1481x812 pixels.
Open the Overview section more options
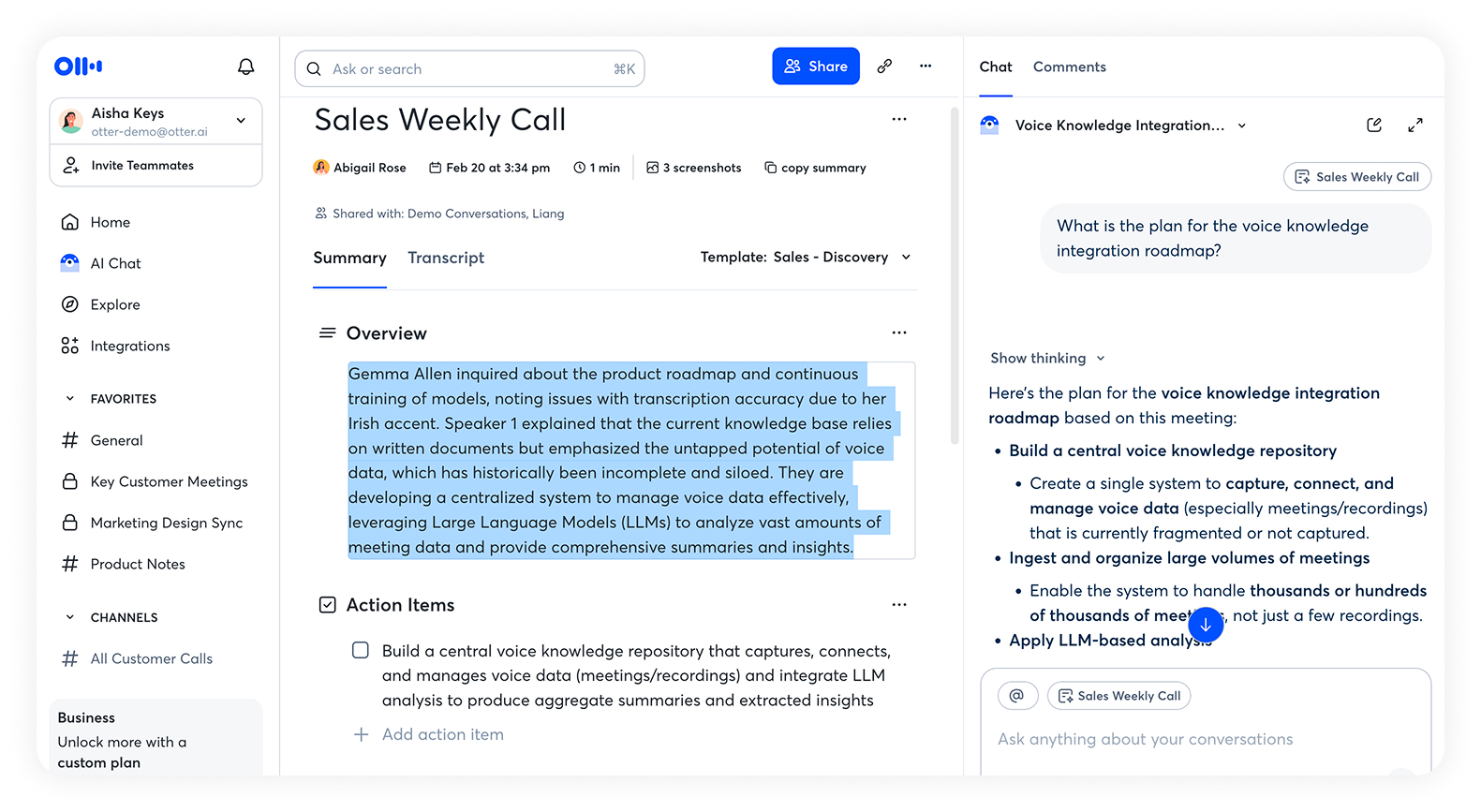pos(898,333)
